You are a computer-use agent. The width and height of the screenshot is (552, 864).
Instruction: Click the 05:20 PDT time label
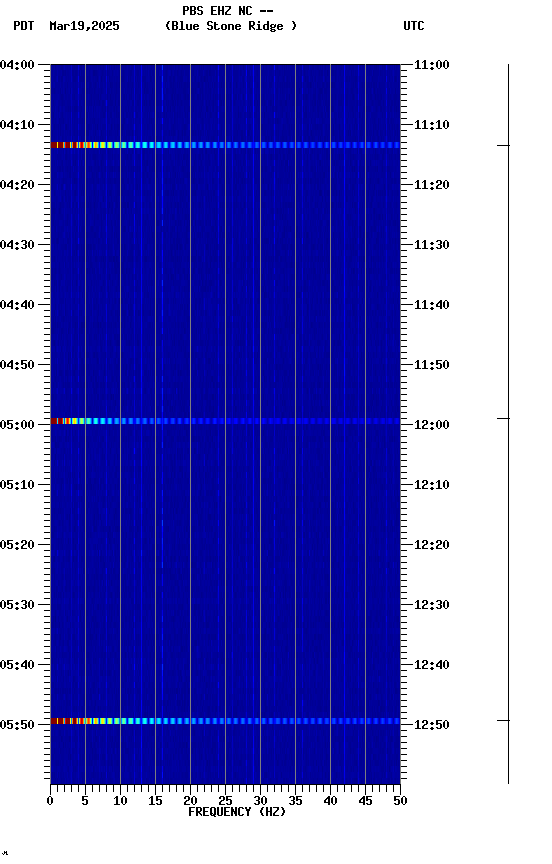point(17,545)
